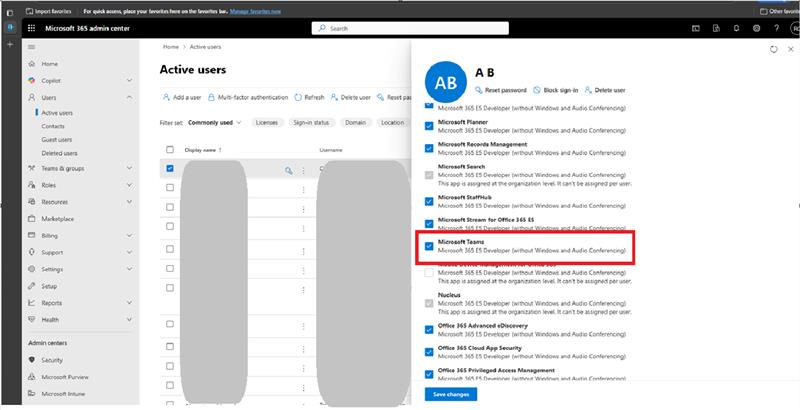This screenshot has height=410, width=800.
Task: Open Marketplace in the left navigation
Action: [58, 219]
